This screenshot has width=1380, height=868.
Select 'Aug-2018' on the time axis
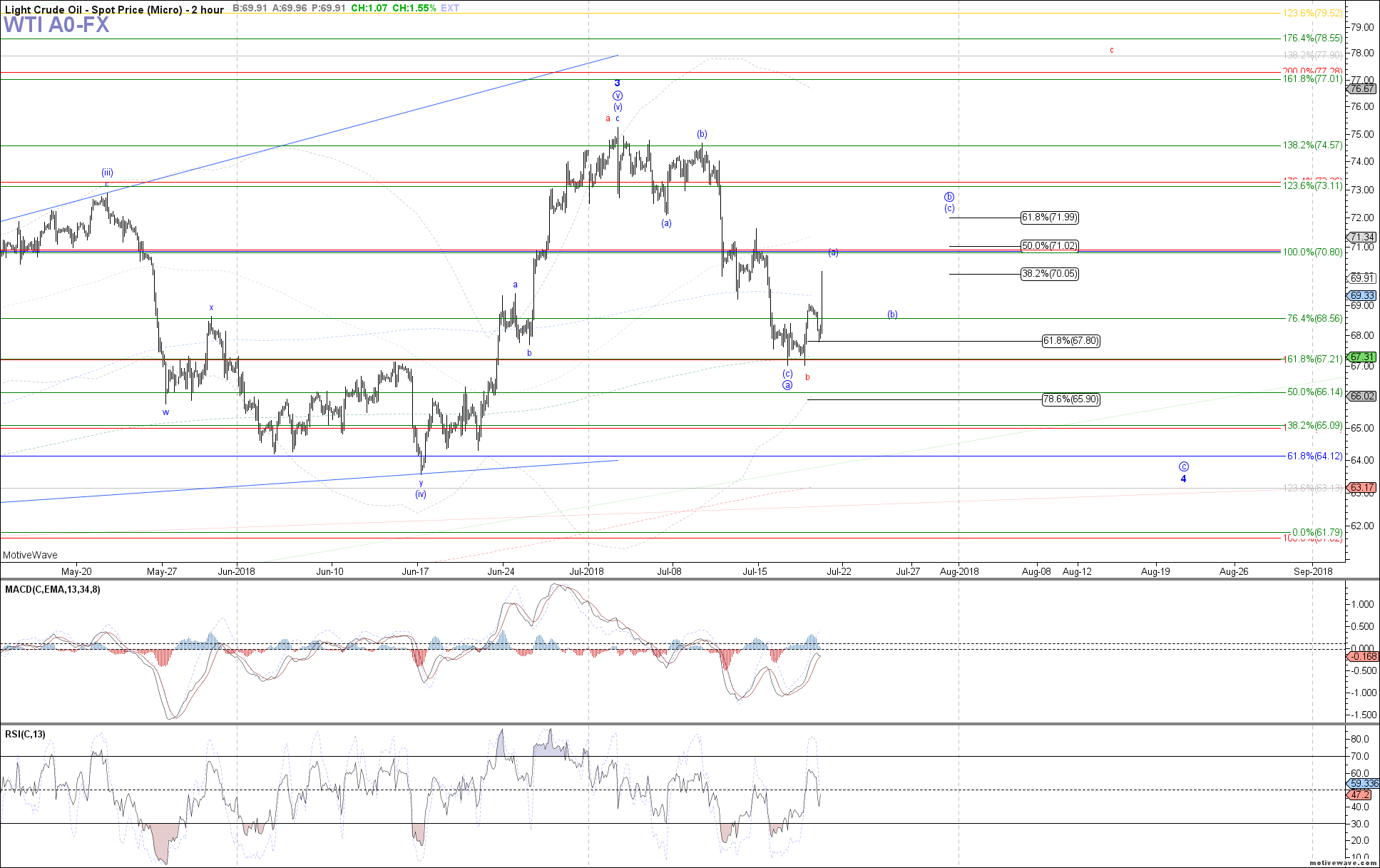point(959,571)
